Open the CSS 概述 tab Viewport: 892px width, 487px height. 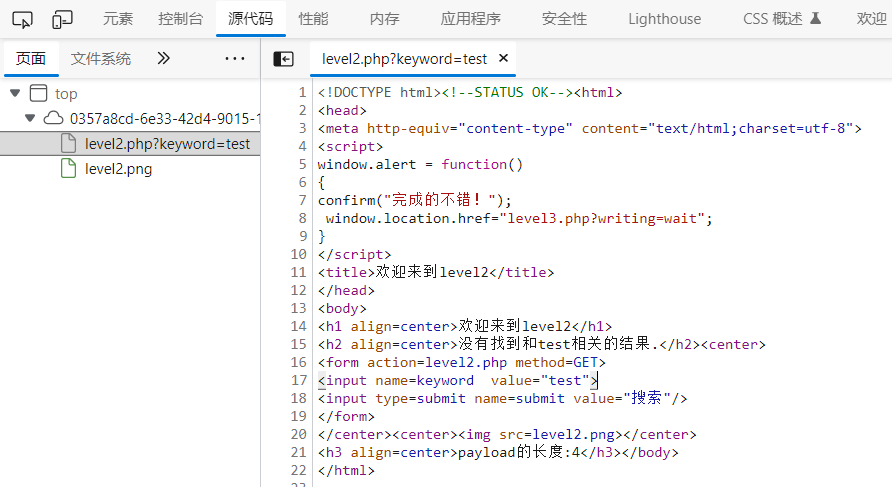coord(773,19)
